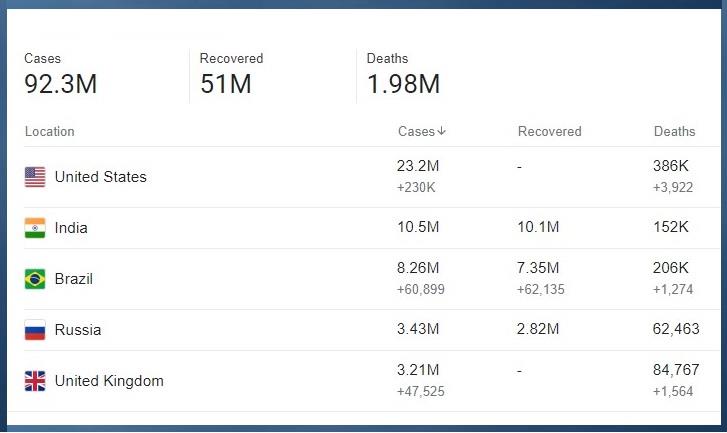Viewport: 727px width, 433px height.
Task: Click the total Cases 92.3M figure
Action: point(61,84)
